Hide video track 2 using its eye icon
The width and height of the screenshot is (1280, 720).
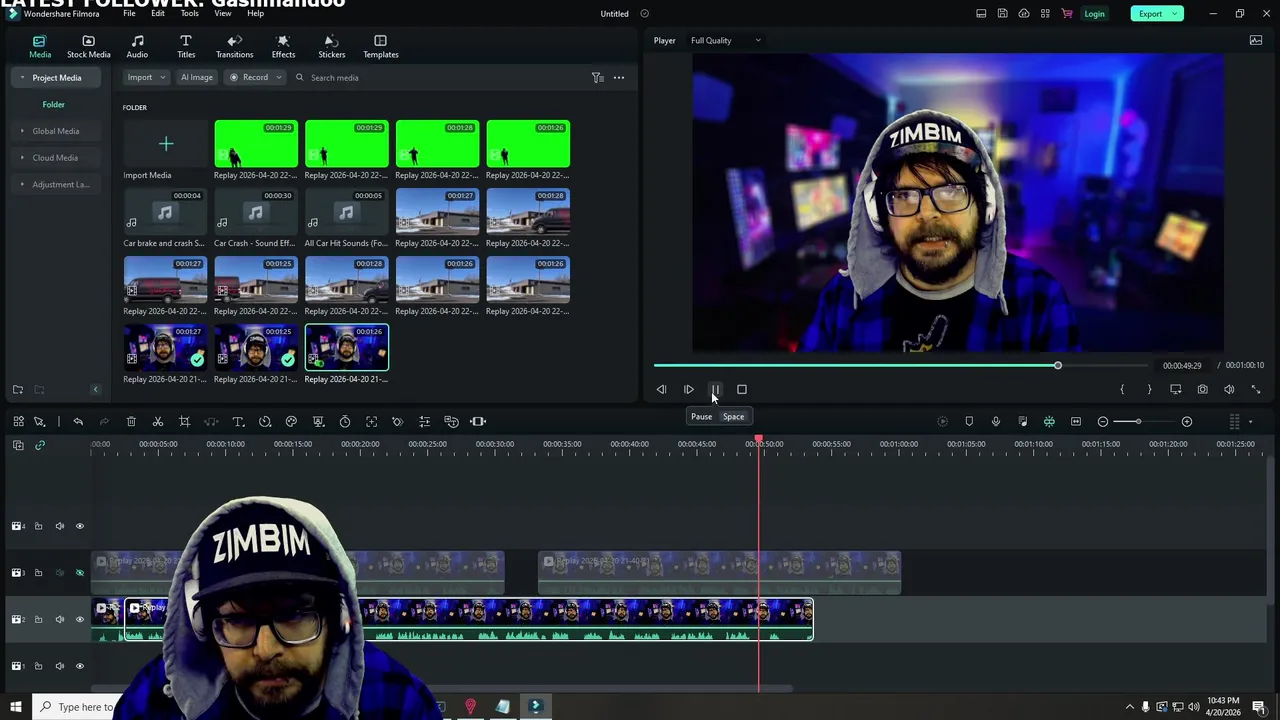80,620
